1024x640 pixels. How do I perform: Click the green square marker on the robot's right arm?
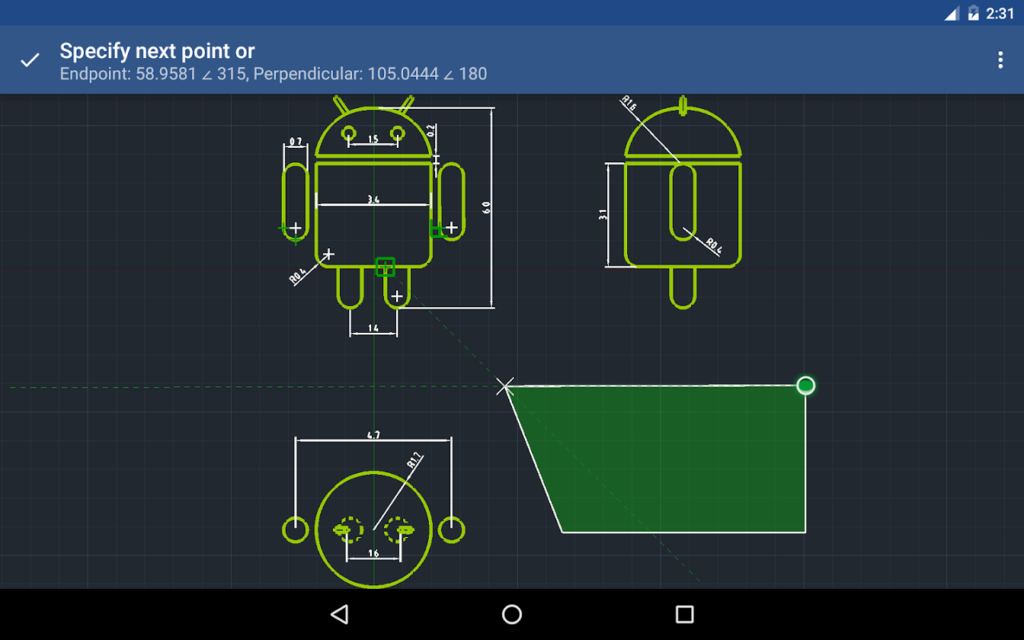point(437,230)
